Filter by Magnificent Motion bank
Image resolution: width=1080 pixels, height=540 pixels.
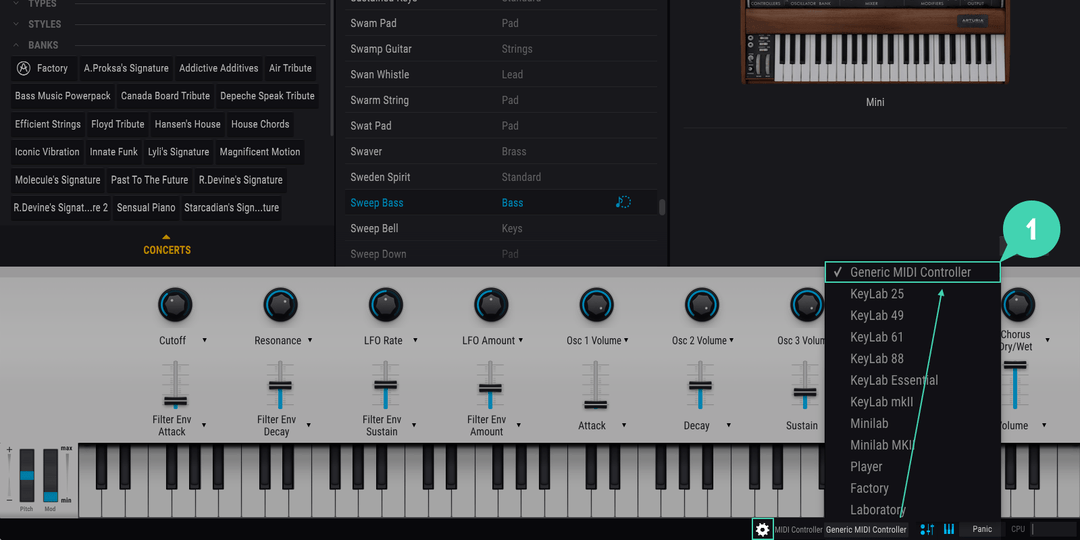click(x=260, y=152)
